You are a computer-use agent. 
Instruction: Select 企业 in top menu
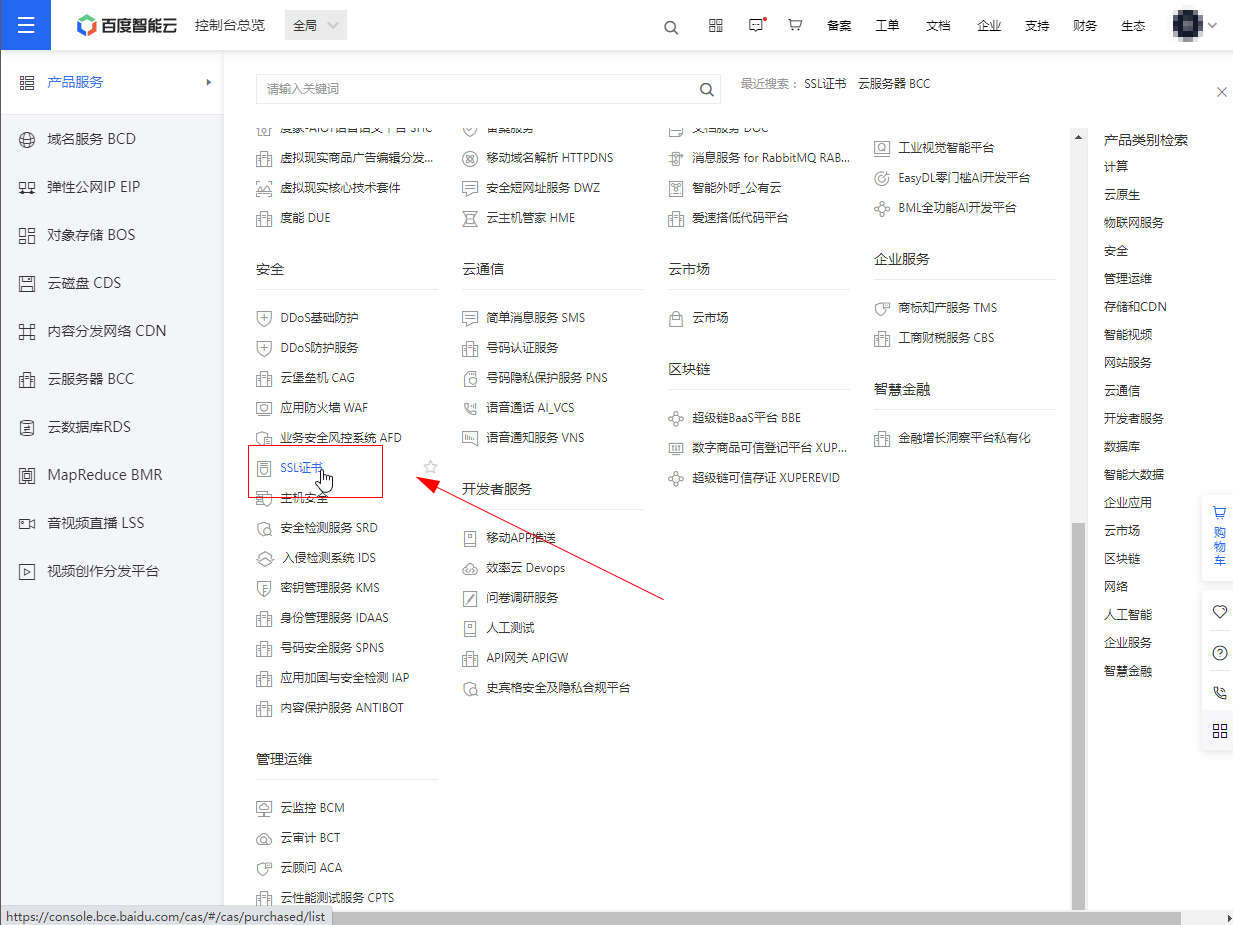point(989,26)
